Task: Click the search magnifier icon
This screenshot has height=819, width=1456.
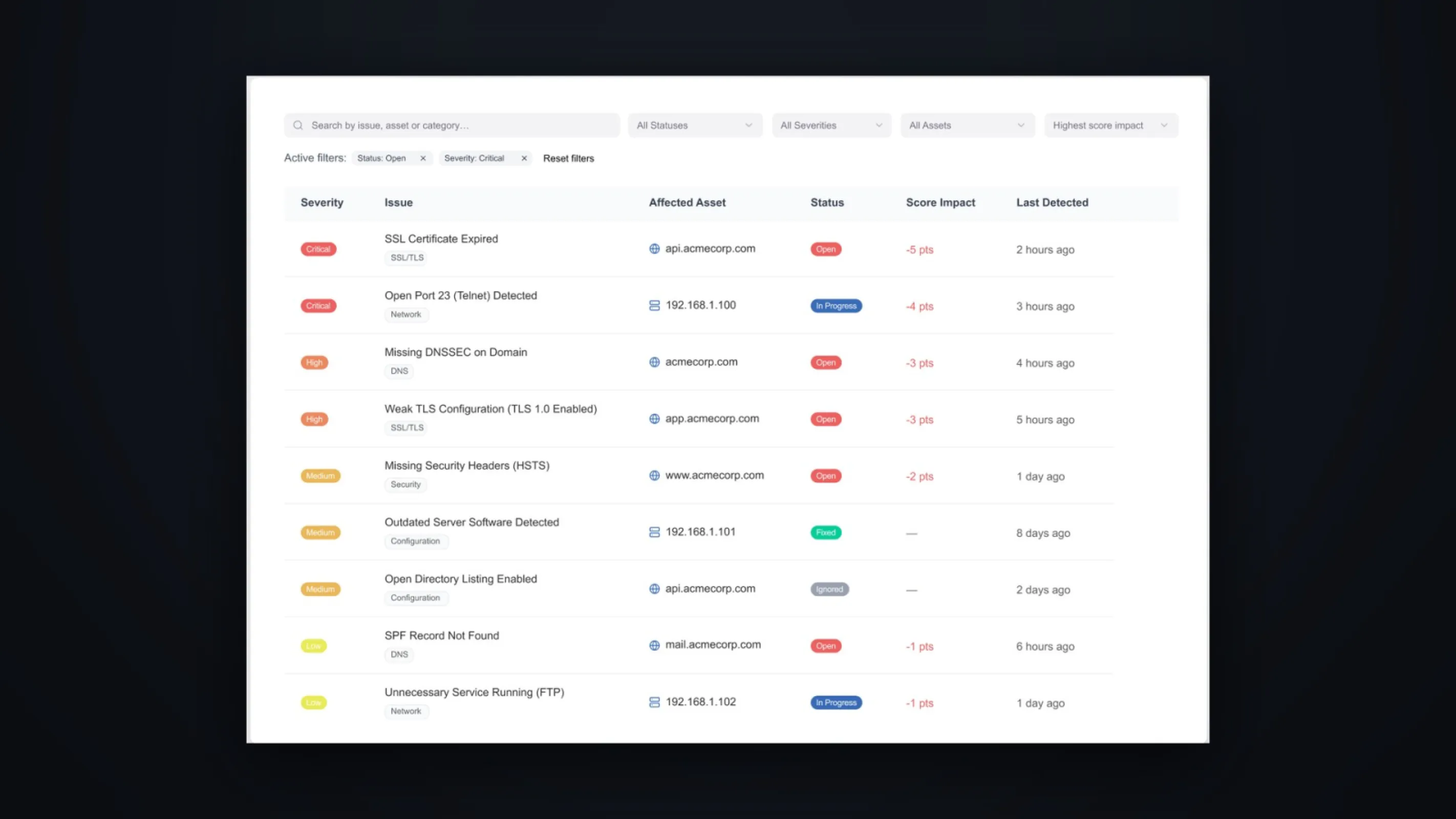Action: pyautogui.click(x=298, y=125)
